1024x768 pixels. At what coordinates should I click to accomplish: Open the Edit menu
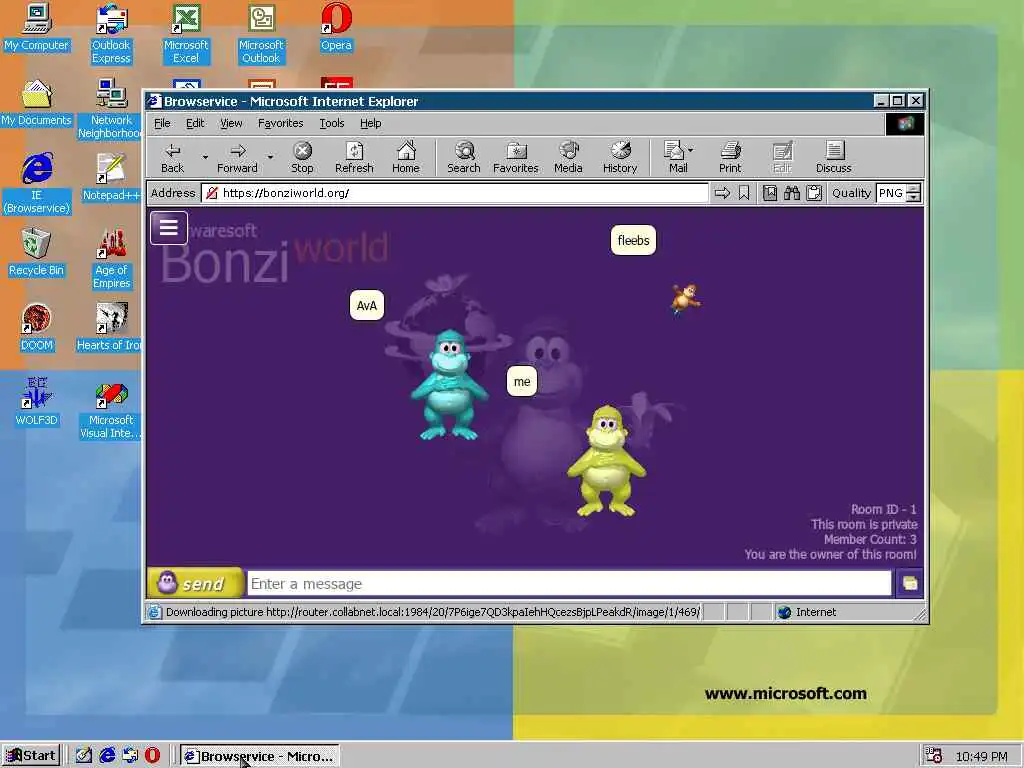pyautogui.click(x=195, y=123)
